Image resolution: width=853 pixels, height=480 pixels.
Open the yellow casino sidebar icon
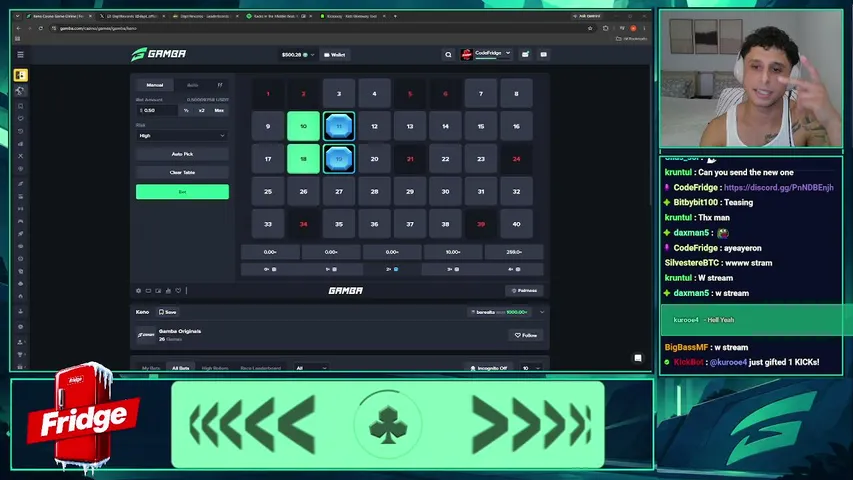21,75
